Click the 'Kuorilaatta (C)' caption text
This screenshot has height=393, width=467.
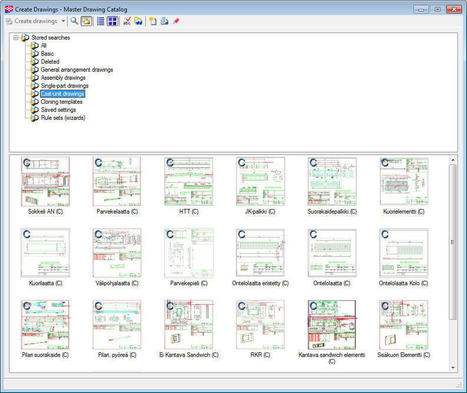pos(45,283)
